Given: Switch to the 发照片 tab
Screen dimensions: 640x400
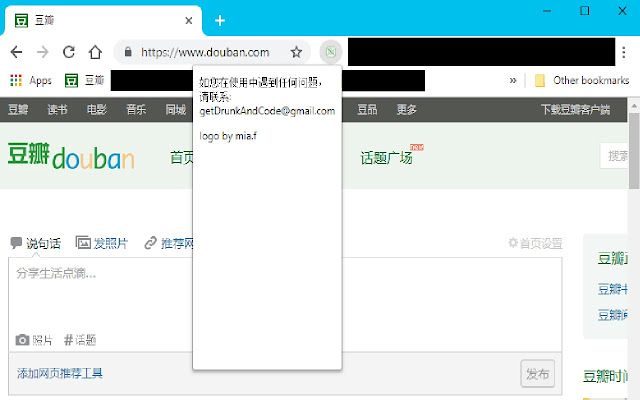Looking at the screenshot, I should [x=102, y=243].
